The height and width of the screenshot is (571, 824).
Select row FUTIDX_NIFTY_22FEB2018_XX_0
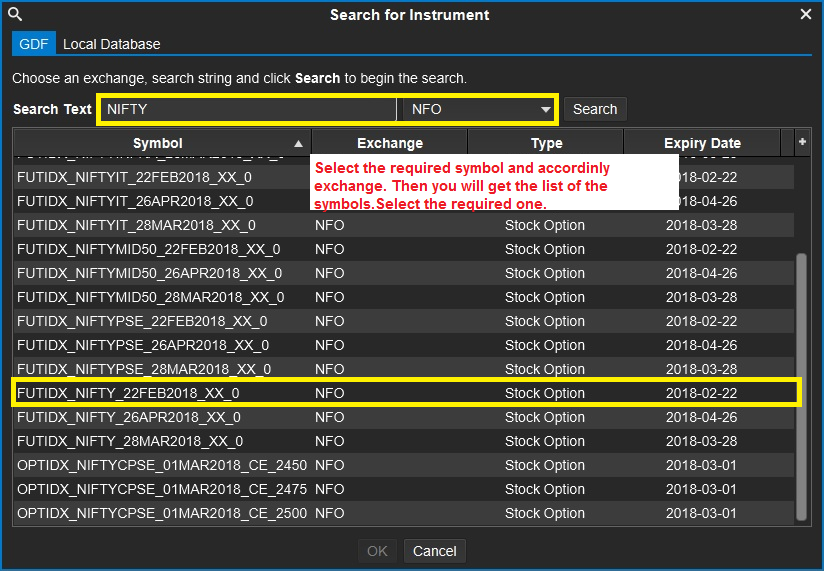tap(404, 393)
